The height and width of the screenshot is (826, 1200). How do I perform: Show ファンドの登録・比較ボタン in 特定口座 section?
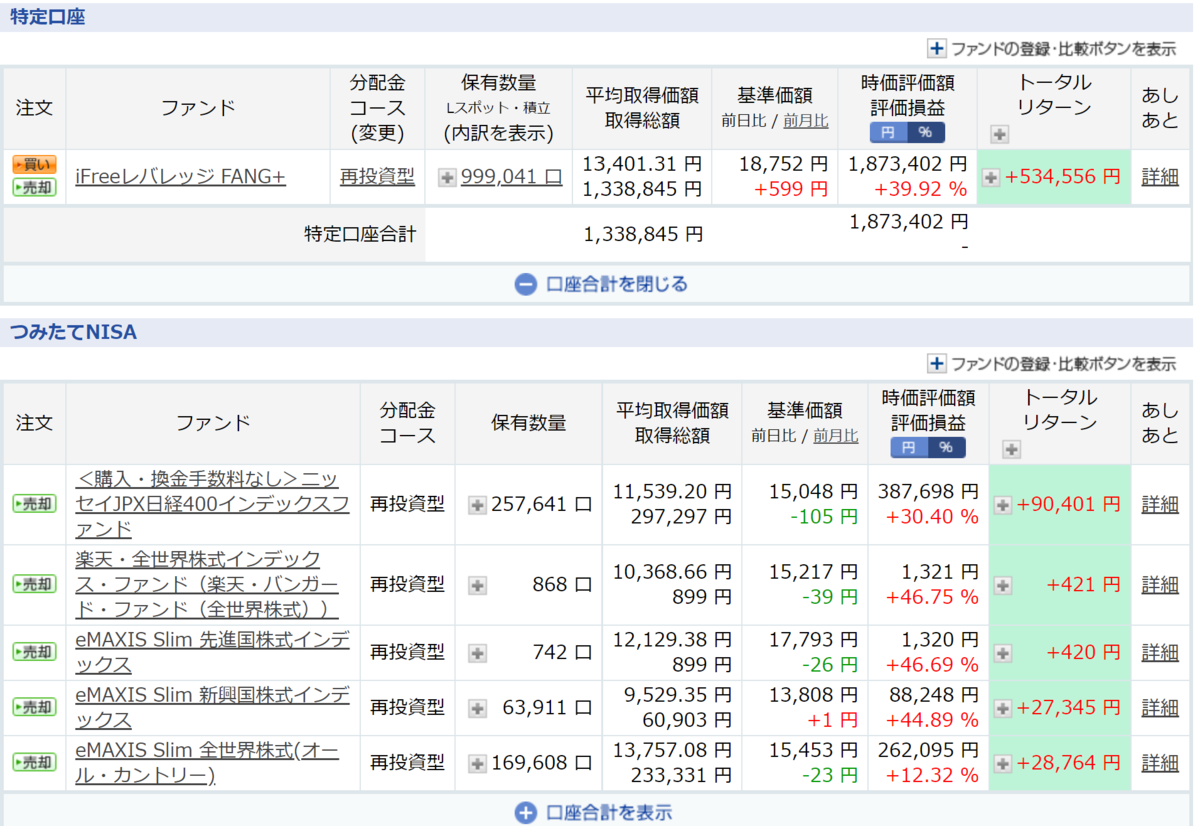click(x=1052, y=49)
